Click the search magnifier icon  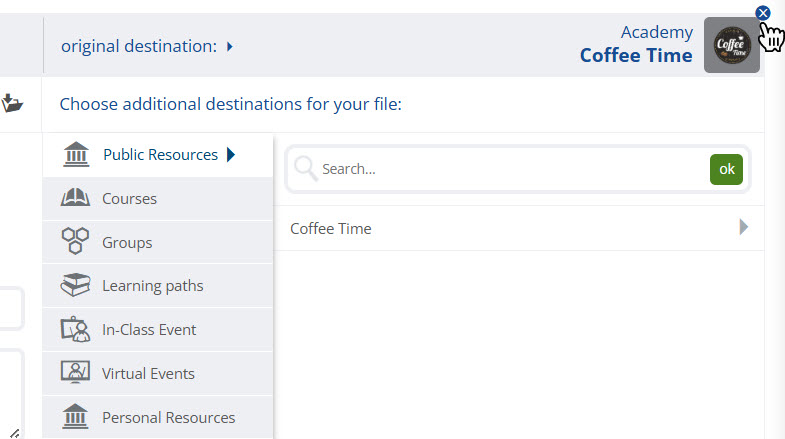click(306, 169)
